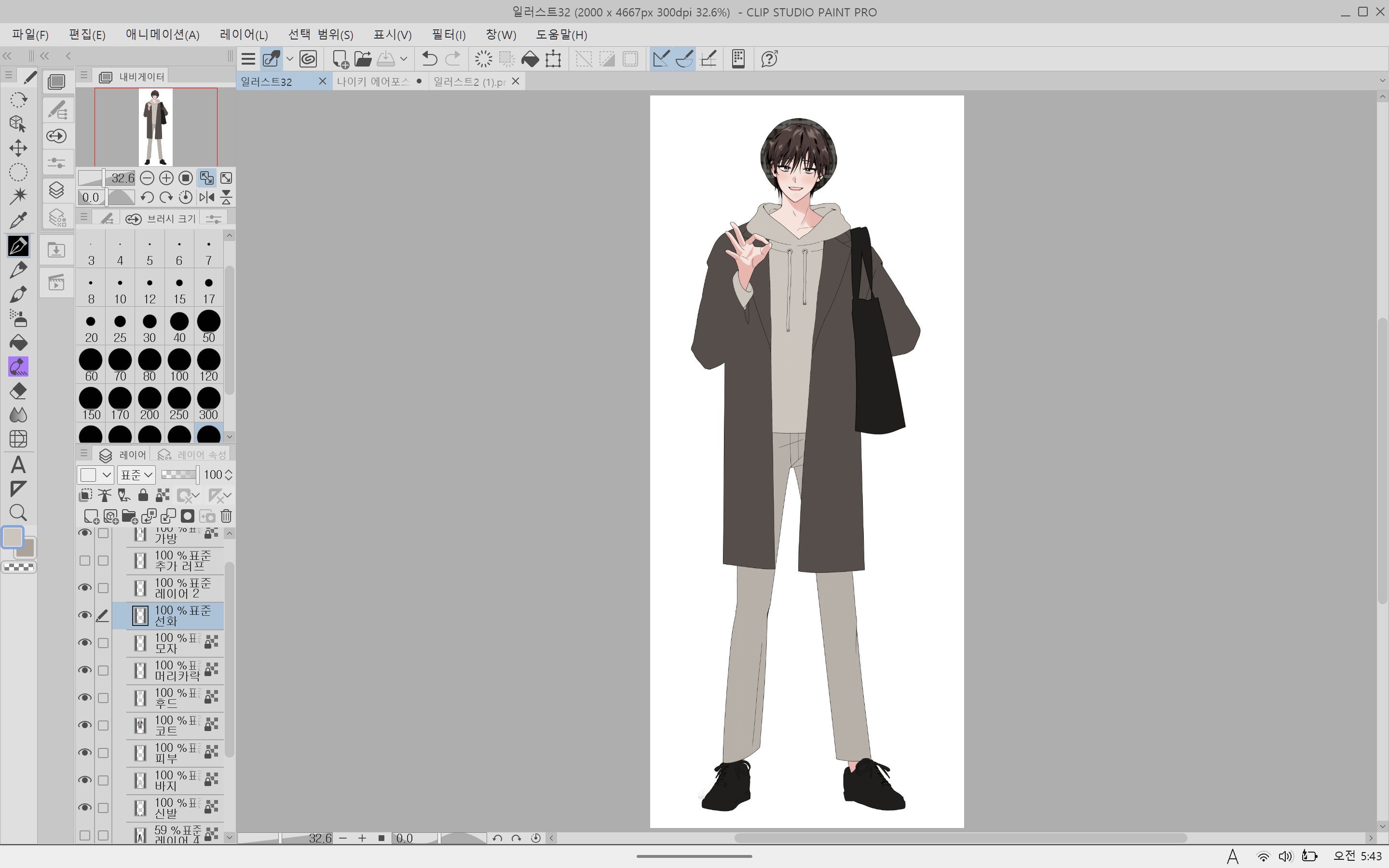Select the 머리카락 layer
Image resolution: width=1389 pixels, height=868 pixels.
click(x=175, y=670)
